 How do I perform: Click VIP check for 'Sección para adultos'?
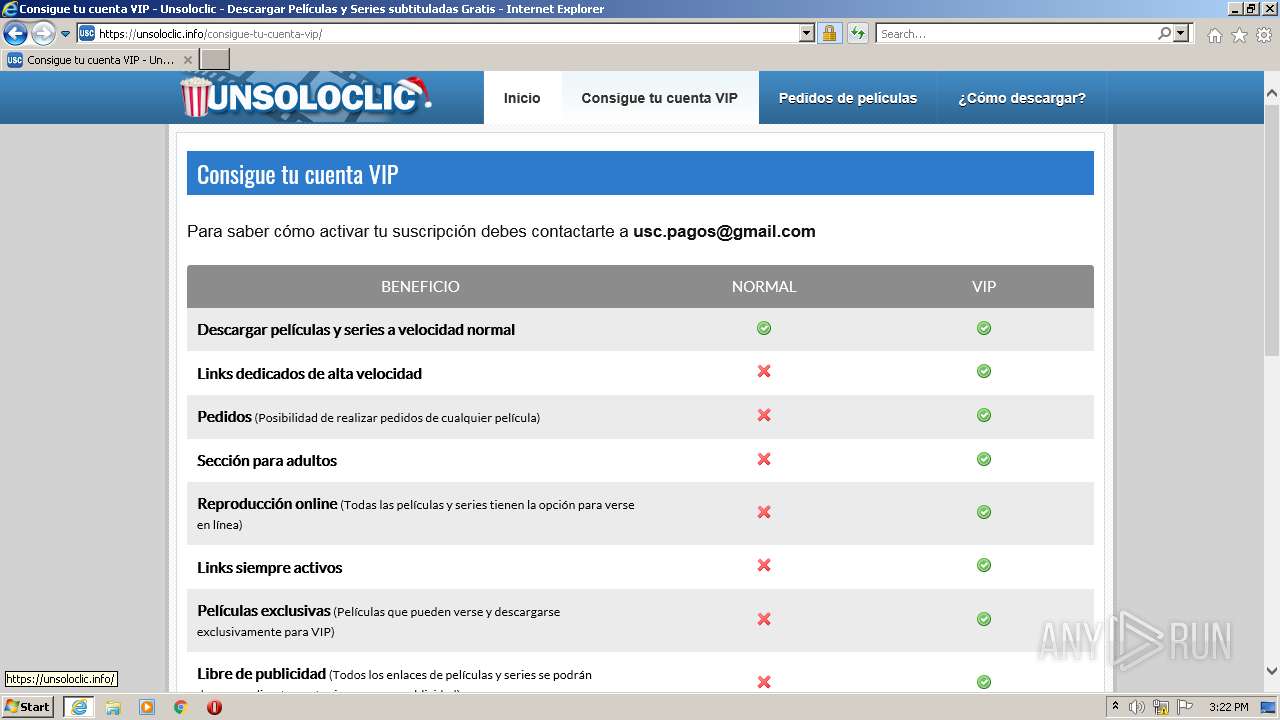coord(984,459)
